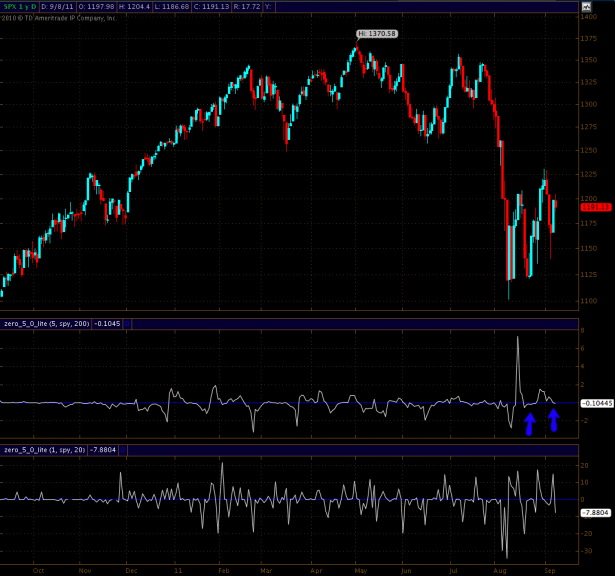Click the close price C: 1191.13
Viewport: 615px width, 576px height.
click(x=212, y=7)
